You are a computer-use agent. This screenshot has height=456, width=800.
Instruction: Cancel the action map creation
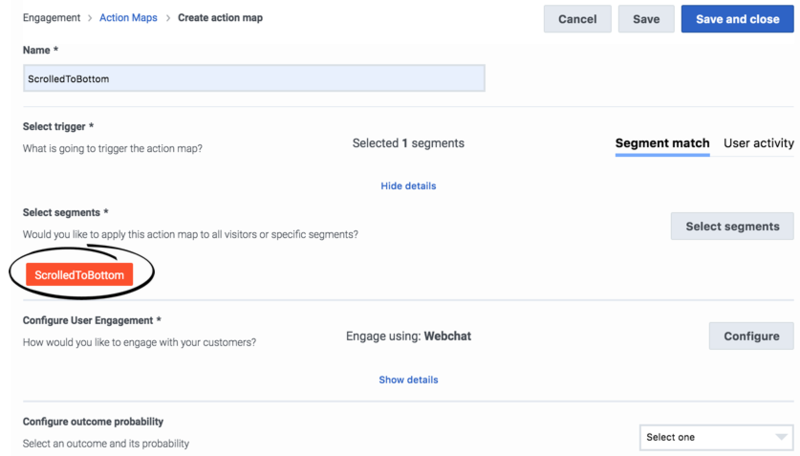click(x=577, y=19)
